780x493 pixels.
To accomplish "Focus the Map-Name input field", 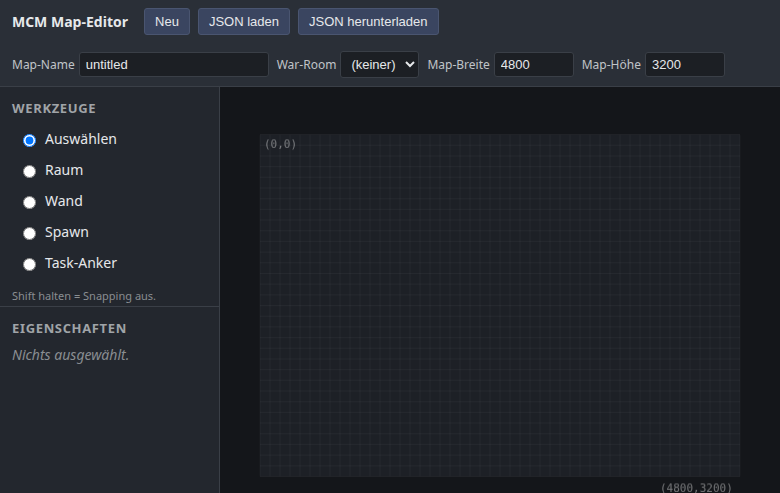I will pyautogui.click(x=174, y=65).
